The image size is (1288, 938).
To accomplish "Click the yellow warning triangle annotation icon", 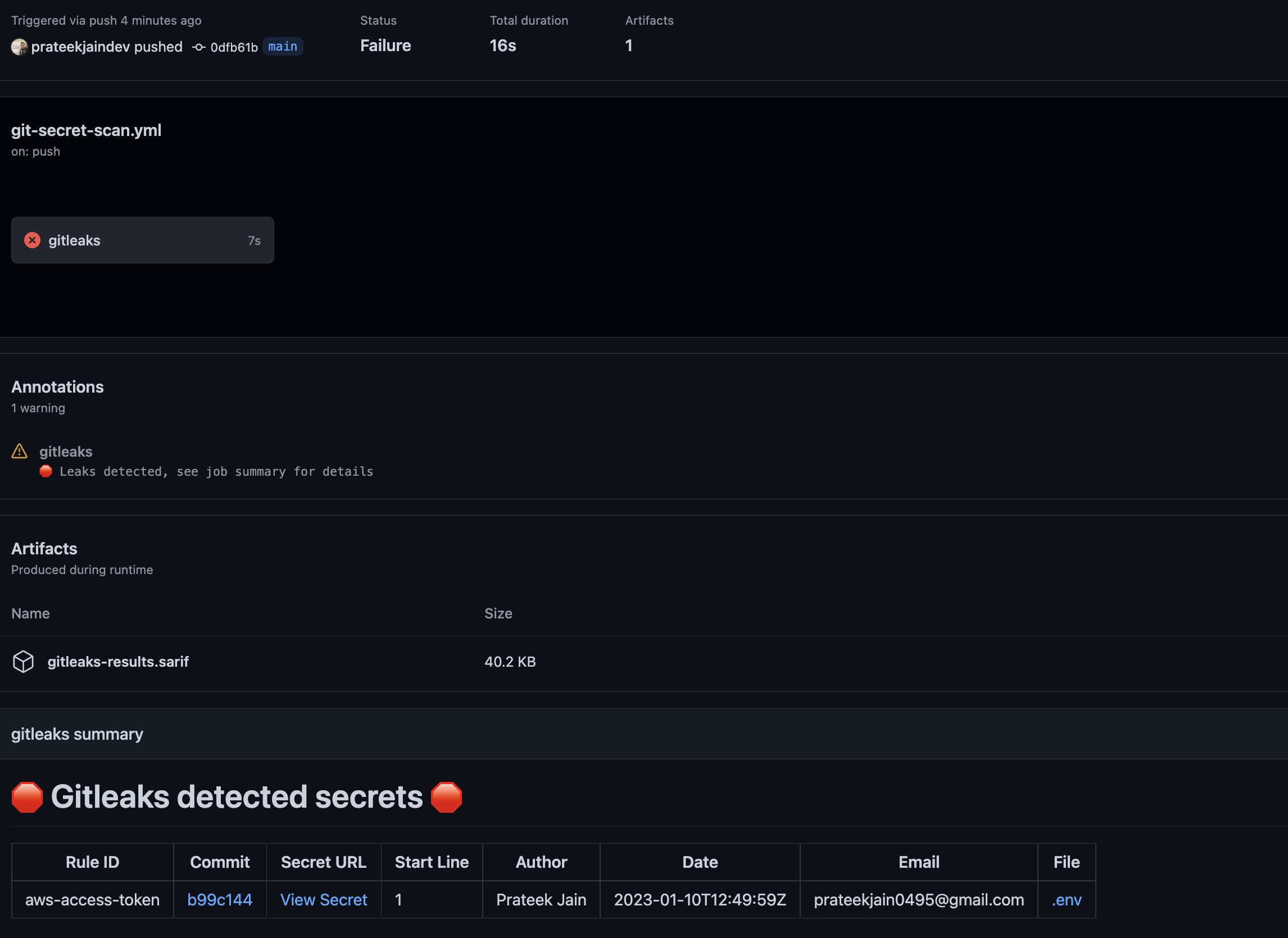I will click(19, 452).
